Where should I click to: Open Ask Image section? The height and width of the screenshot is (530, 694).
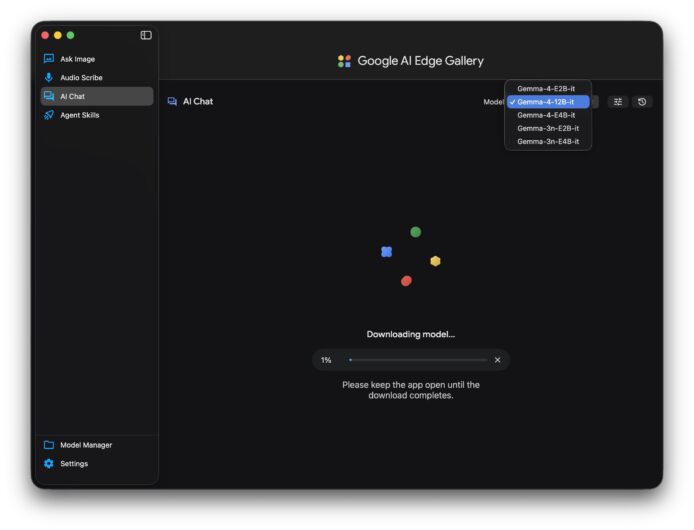coord(97,59)
